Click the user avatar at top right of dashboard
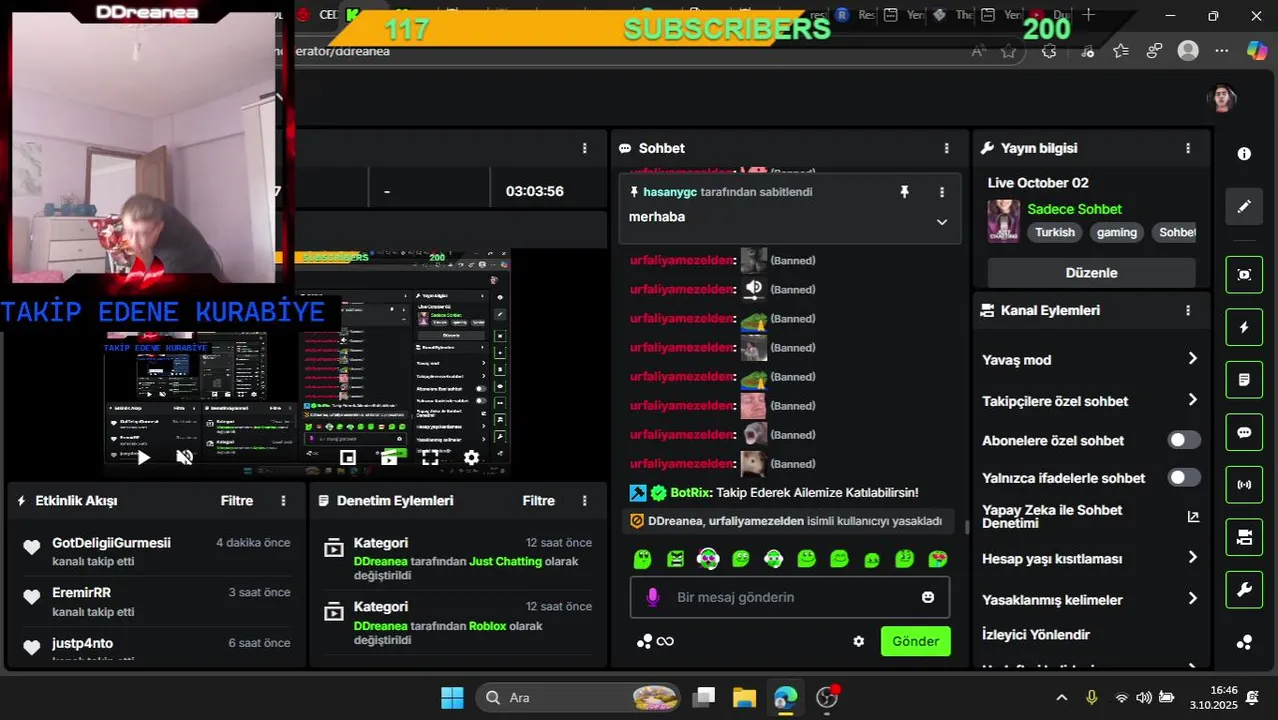 [1222, 98]
